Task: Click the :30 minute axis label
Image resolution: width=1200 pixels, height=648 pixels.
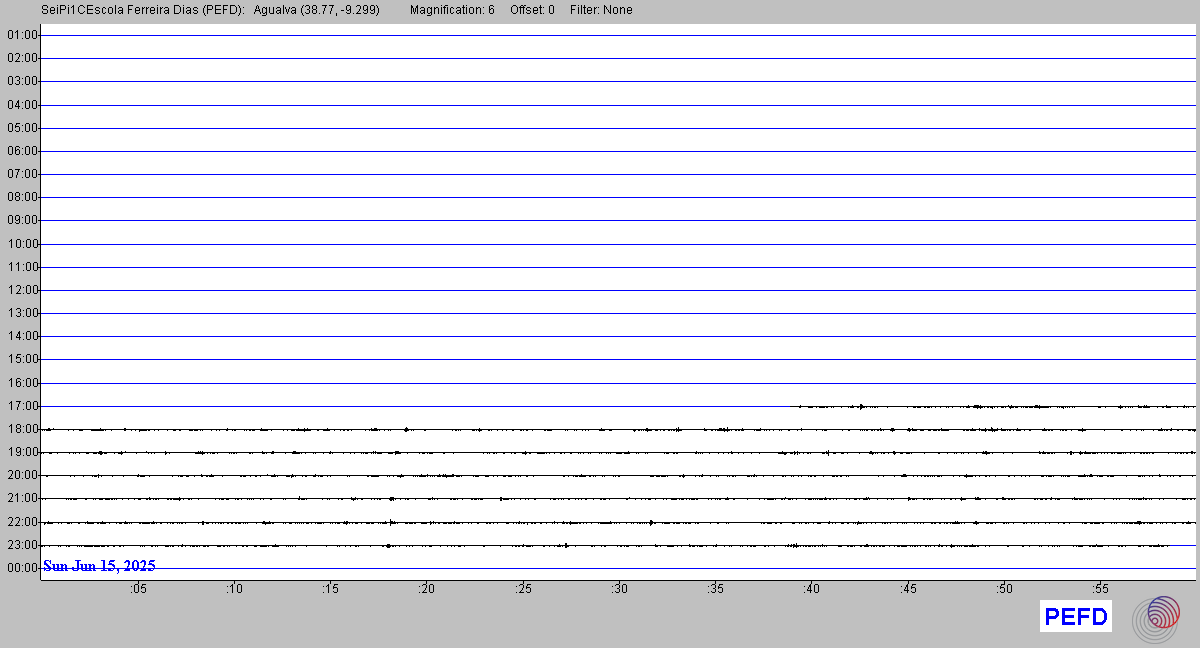Action: pos(619,589)
